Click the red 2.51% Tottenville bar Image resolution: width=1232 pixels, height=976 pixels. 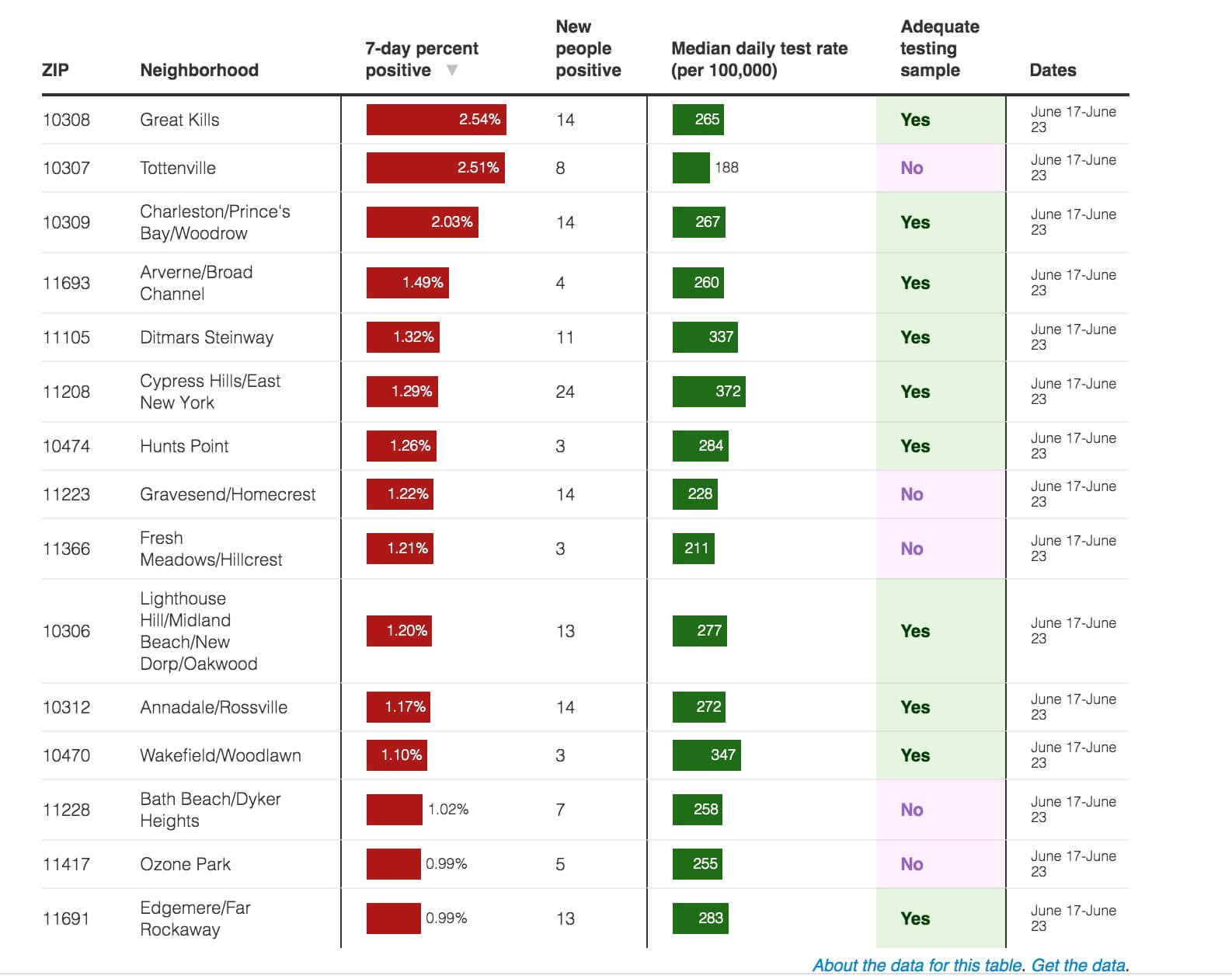(x=435, y=168)
